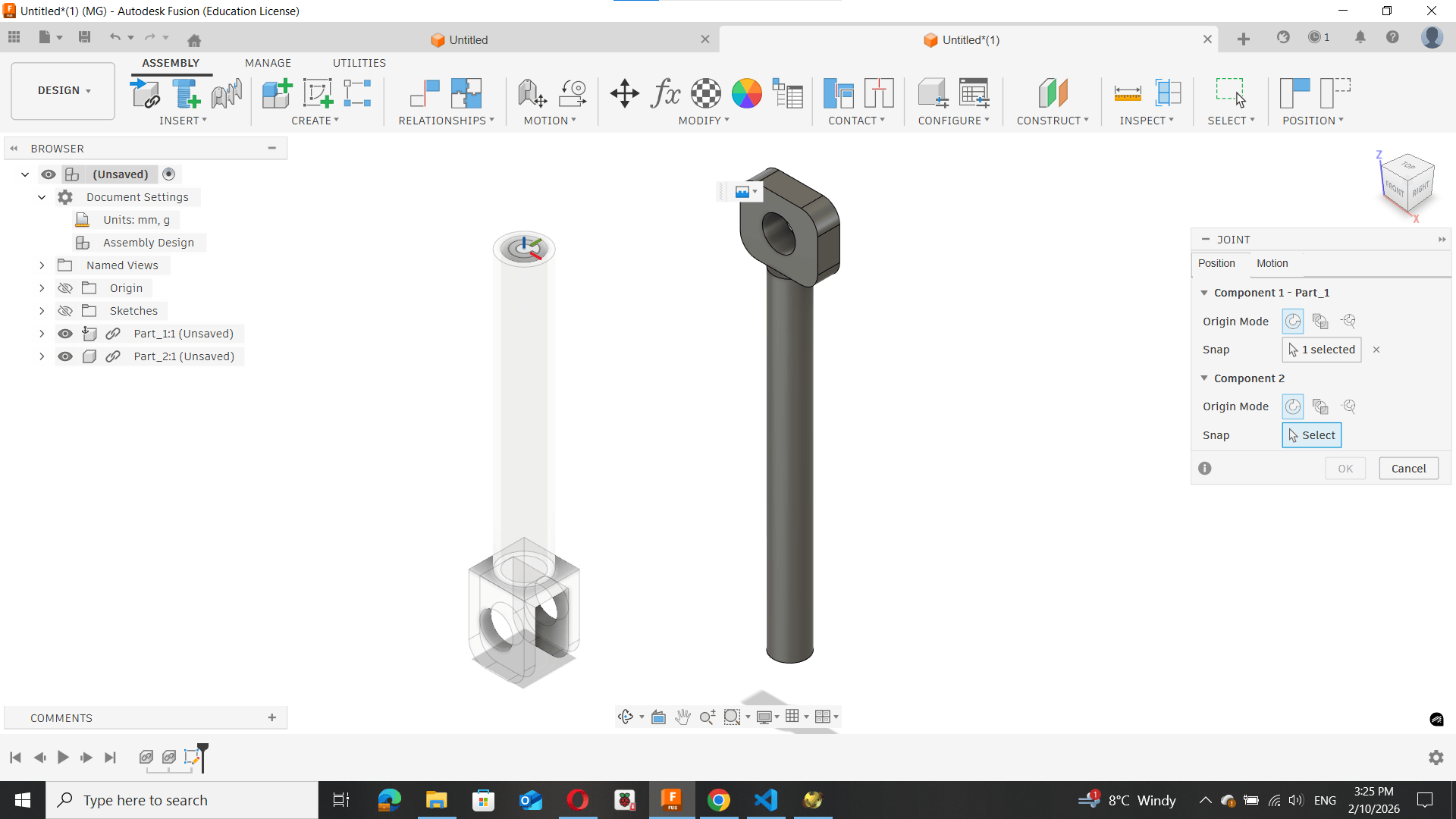Collapse the Component 2 section
This screenshot has height=819, width=1456.
pos(1204,378)
